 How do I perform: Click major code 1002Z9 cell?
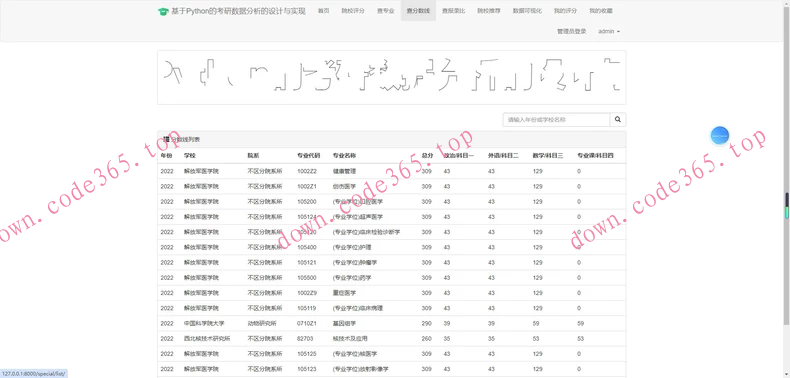click(x=307, y=293)
